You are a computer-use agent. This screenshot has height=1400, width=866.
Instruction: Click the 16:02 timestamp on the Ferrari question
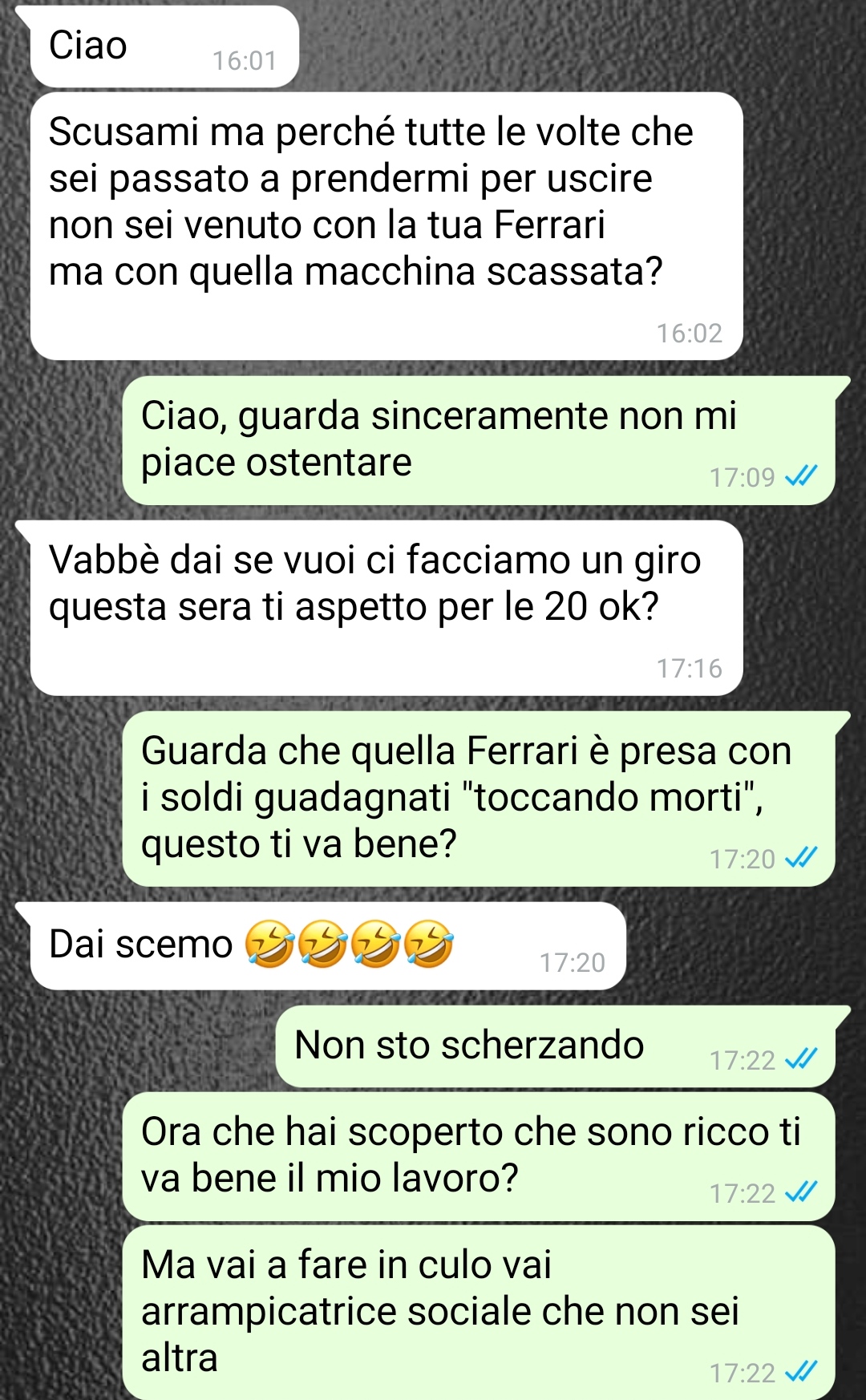pos(690,333)
